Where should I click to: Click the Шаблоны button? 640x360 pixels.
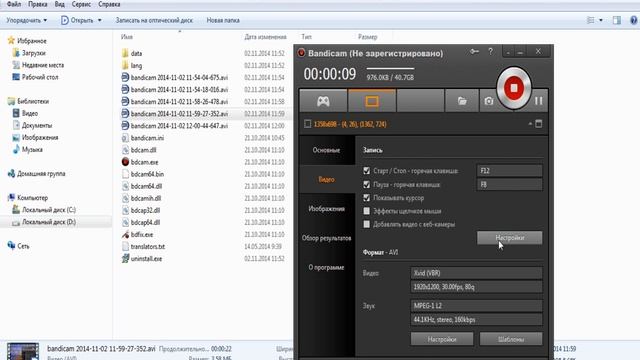(x=511, y=339)
